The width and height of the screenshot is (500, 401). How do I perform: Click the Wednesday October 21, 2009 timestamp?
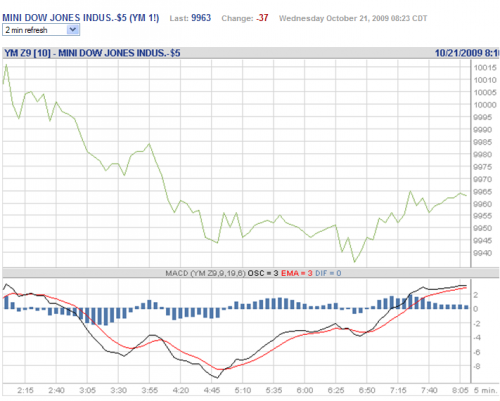[x=353, y=18]
